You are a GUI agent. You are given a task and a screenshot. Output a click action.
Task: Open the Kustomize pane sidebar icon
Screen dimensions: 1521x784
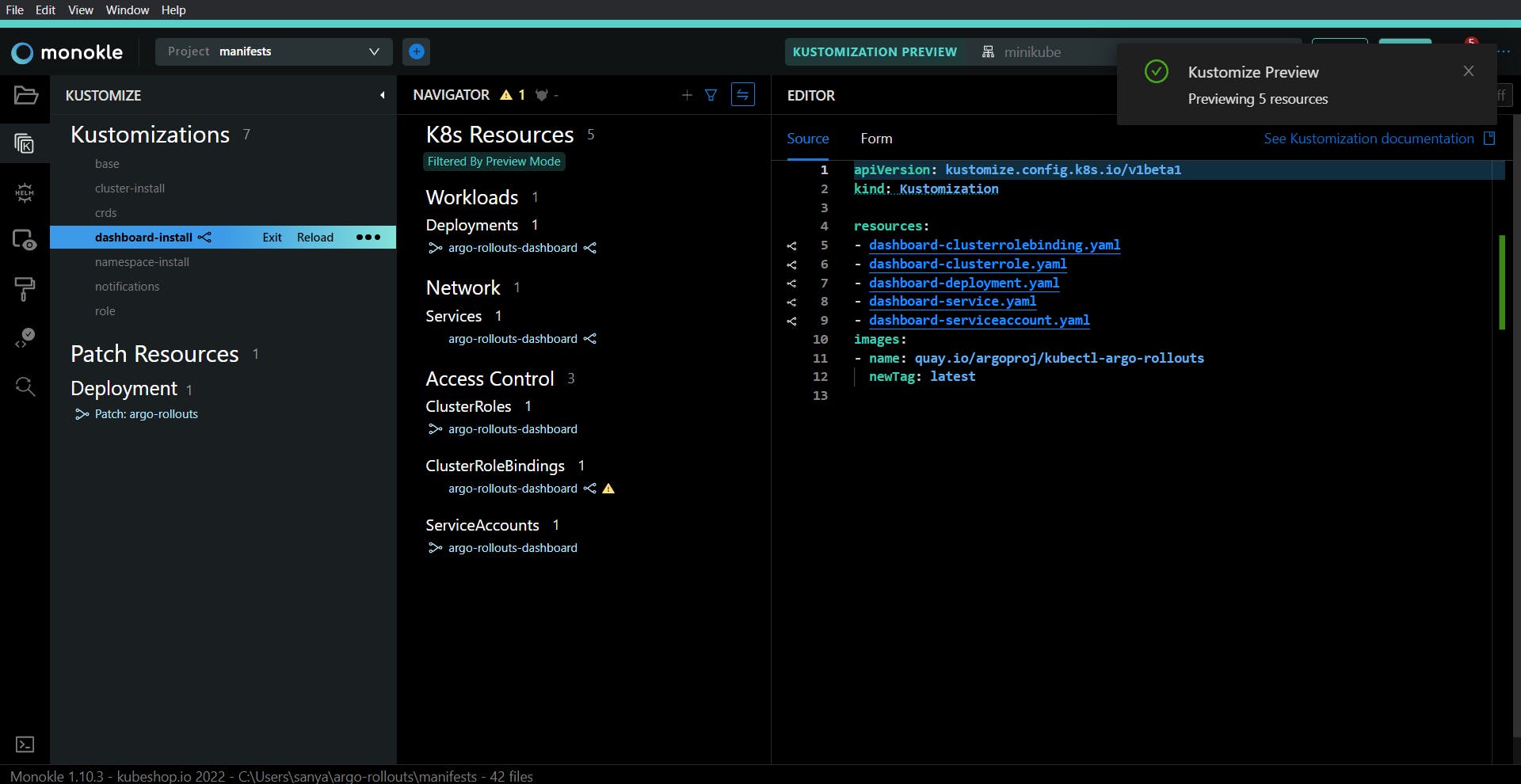click(x=25, y=143)
